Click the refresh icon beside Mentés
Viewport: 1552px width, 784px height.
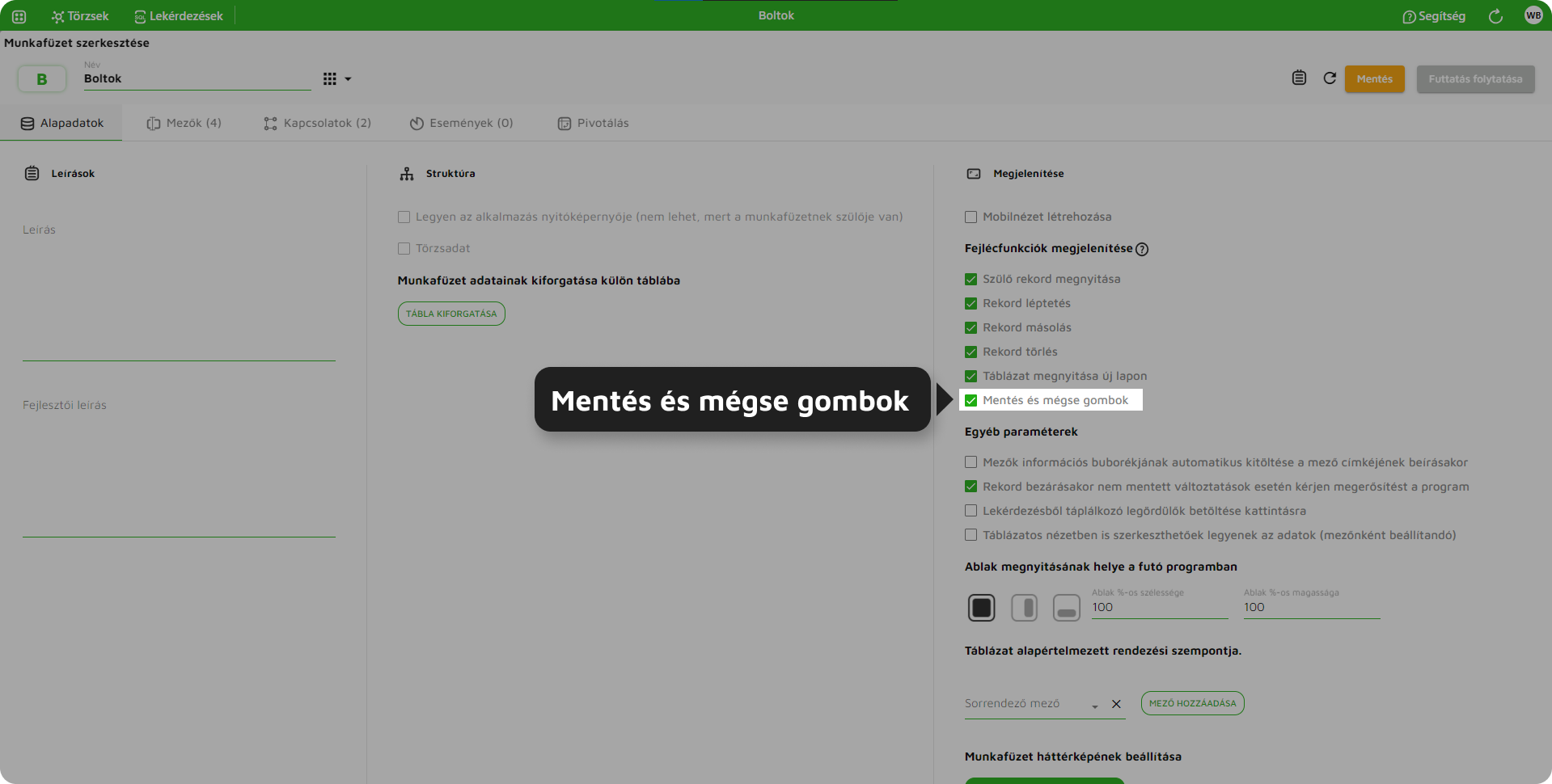pyautogui.click(x=1330, y=78)
